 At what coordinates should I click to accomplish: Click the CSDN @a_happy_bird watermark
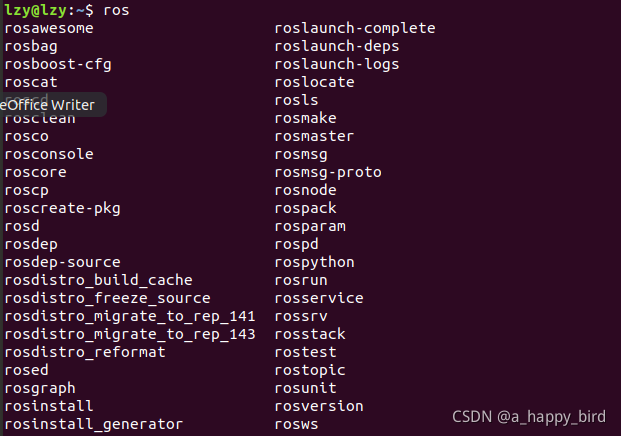pyautogui.click(x=529, y=417)
